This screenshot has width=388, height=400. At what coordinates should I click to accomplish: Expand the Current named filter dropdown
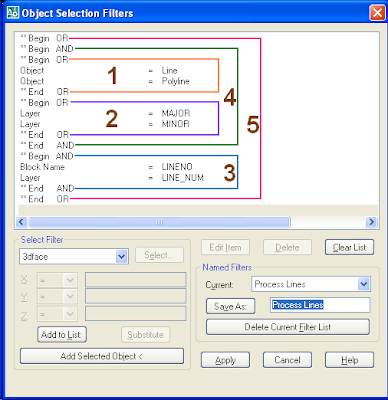[x=364, y=284]
